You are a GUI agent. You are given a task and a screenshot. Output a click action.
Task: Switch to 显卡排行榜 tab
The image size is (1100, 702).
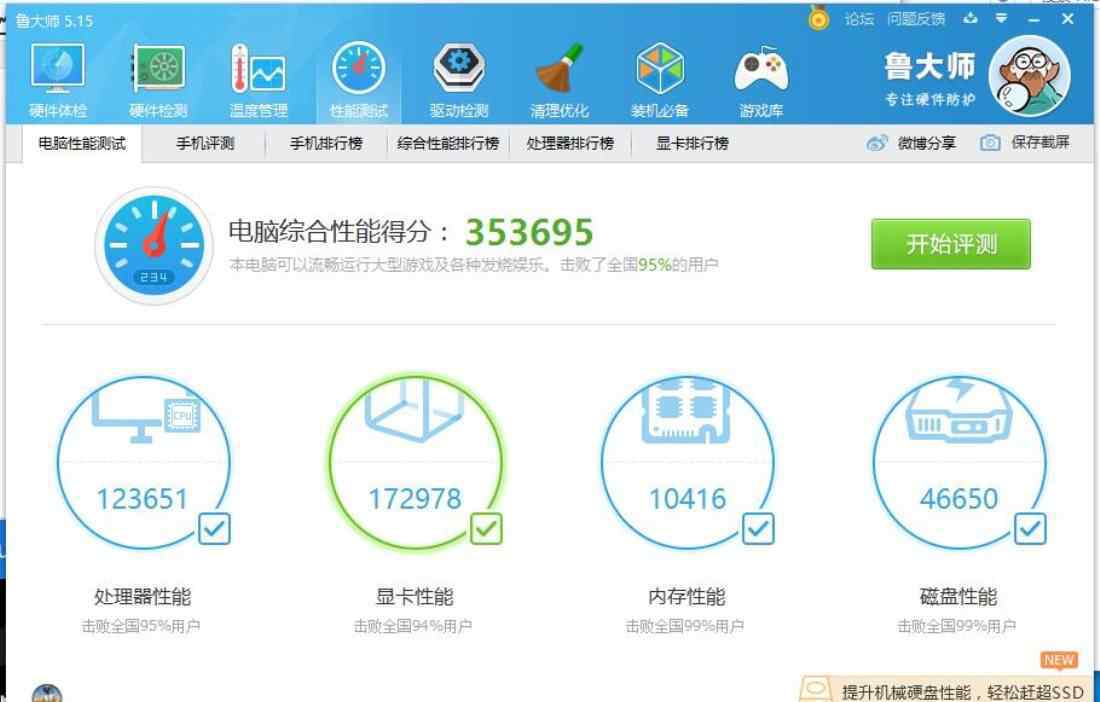[692, 144]
